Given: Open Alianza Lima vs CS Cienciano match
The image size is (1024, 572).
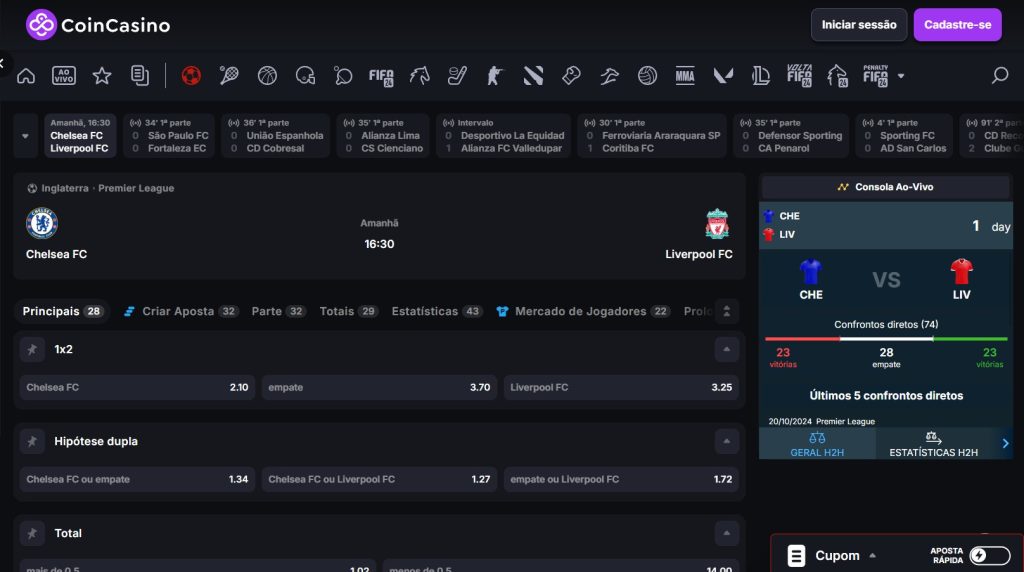Looking at the screenshot, I should pos(383,136).
